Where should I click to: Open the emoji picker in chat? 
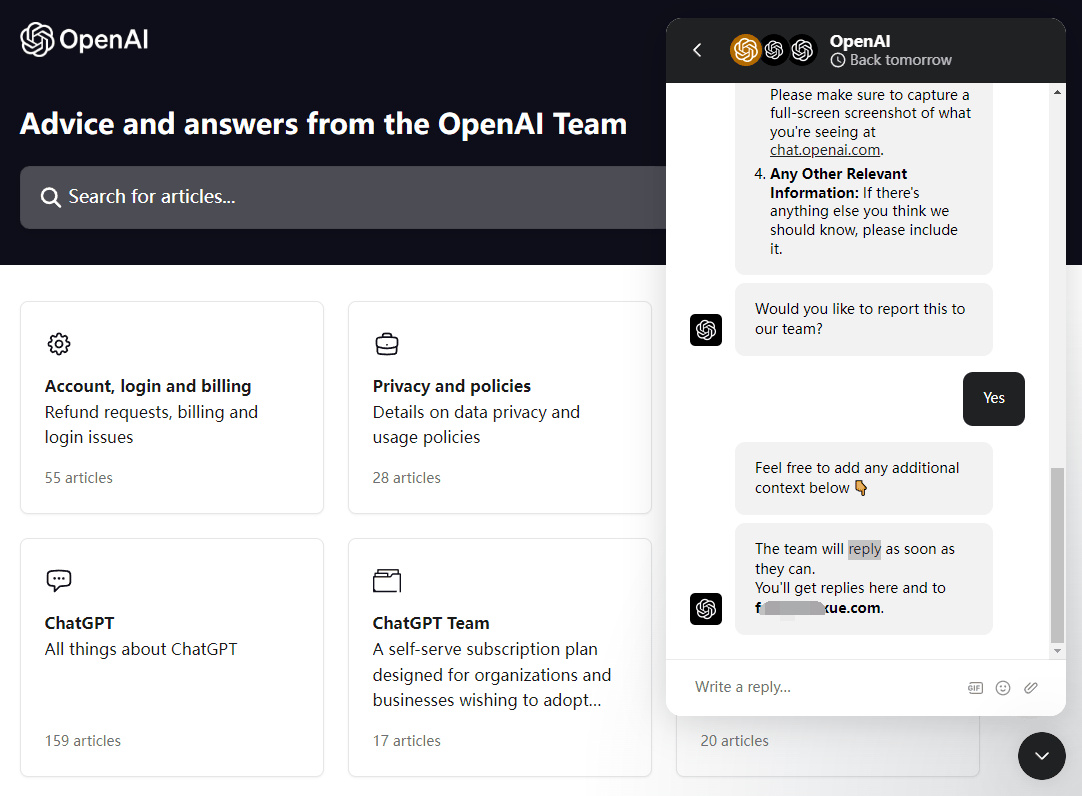click(x=1003, y=688)
